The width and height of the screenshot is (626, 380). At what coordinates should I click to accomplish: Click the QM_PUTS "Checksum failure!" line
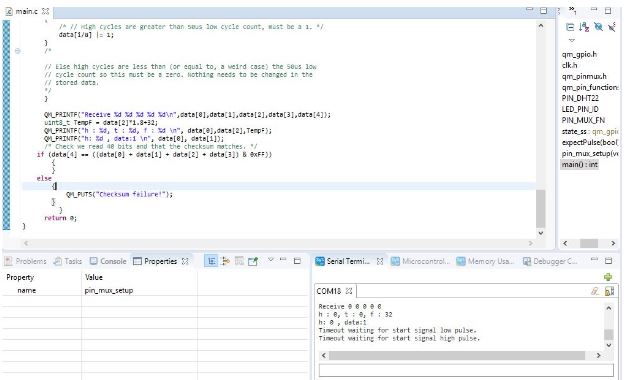tap(119, 194)
